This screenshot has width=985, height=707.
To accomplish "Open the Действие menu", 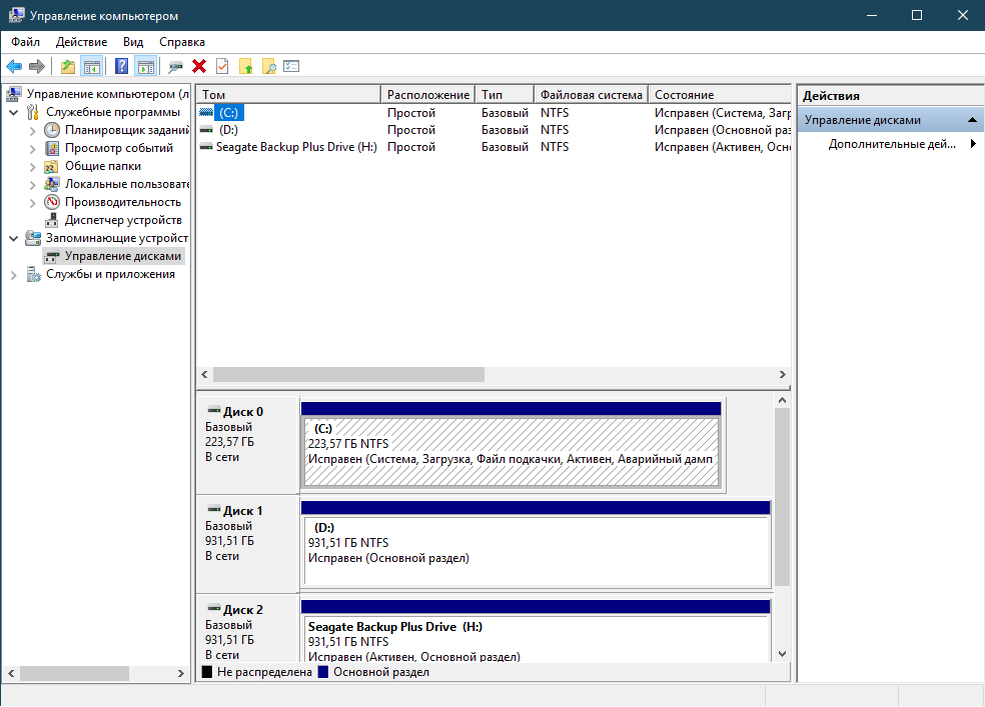I will (81, 41).
